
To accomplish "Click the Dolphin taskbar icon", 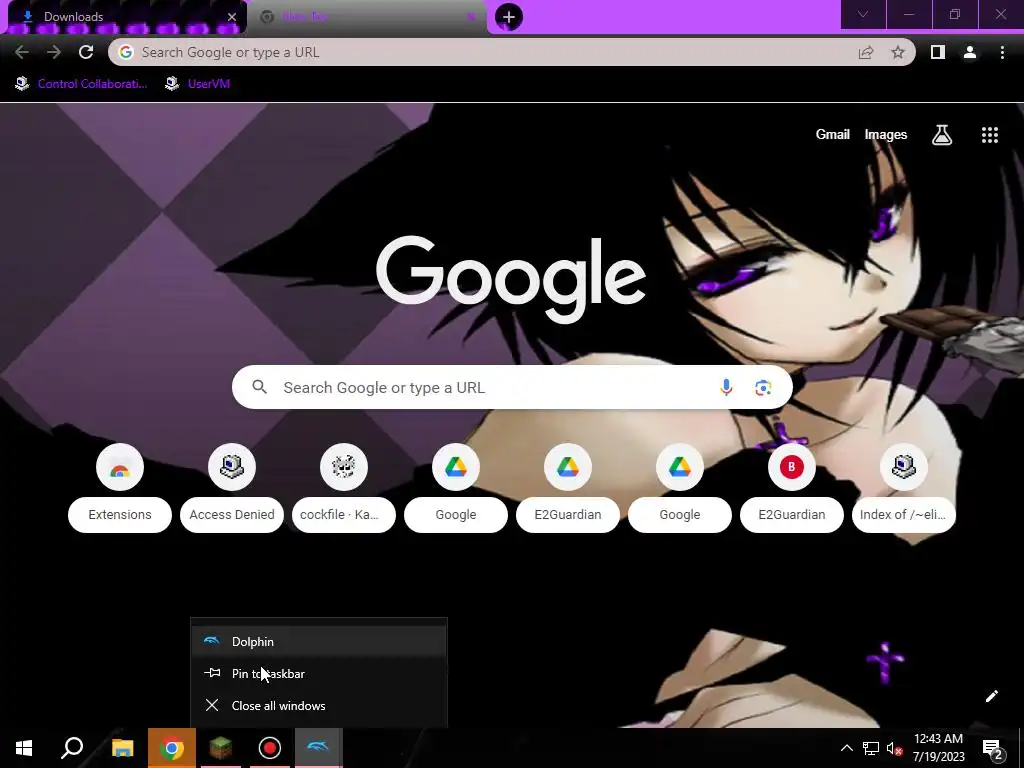I will [x=319, y=748].
